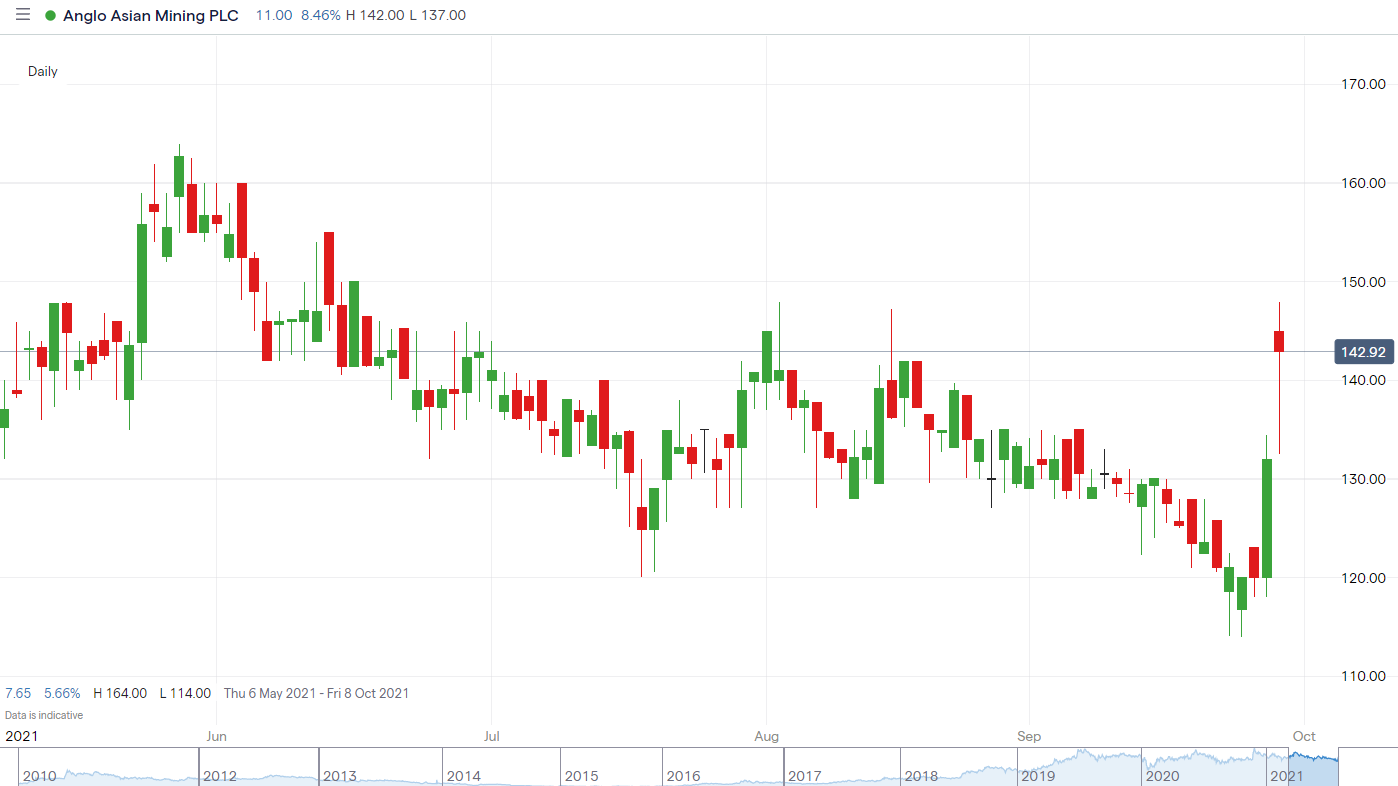Click the Anglo Asian Mining PLC title
The width and height of the screenshot is (1398, 786).
coord(150,16)
